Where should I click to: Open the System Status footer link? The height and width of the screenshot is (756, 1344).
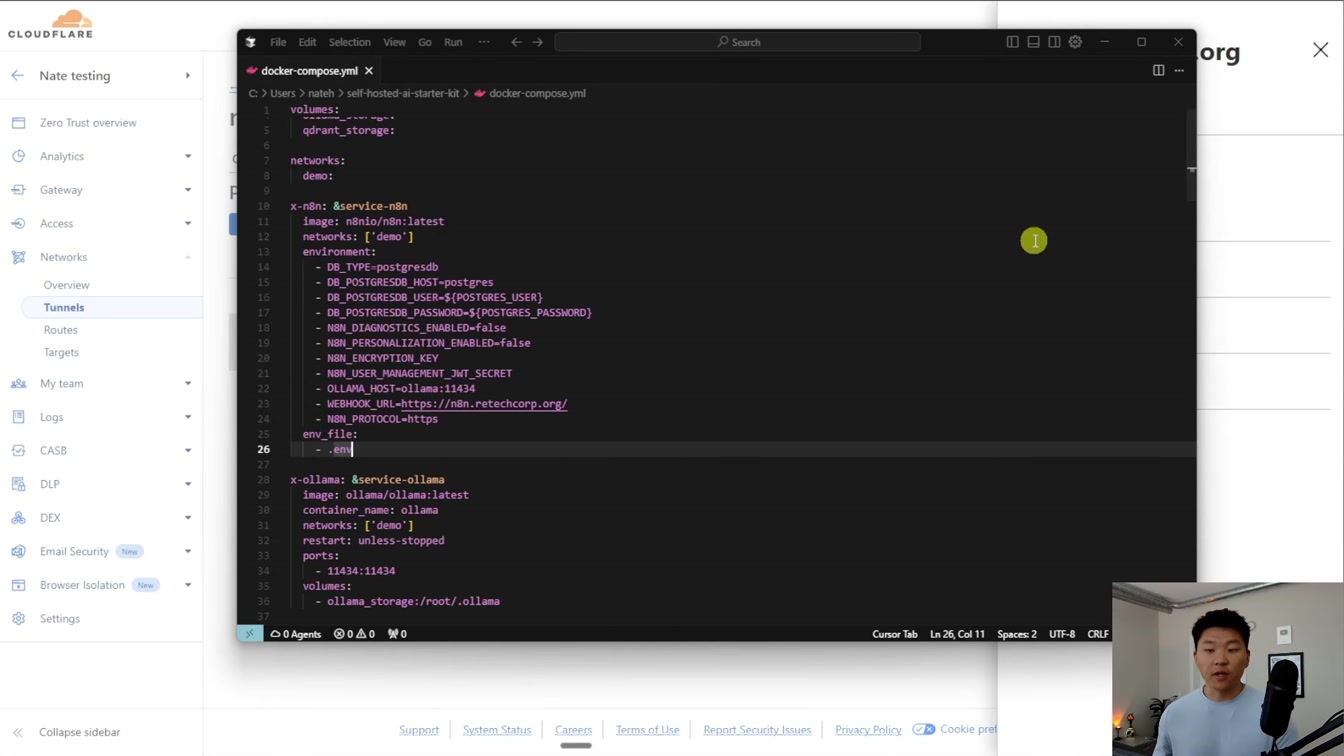click(x=497, y=730)
